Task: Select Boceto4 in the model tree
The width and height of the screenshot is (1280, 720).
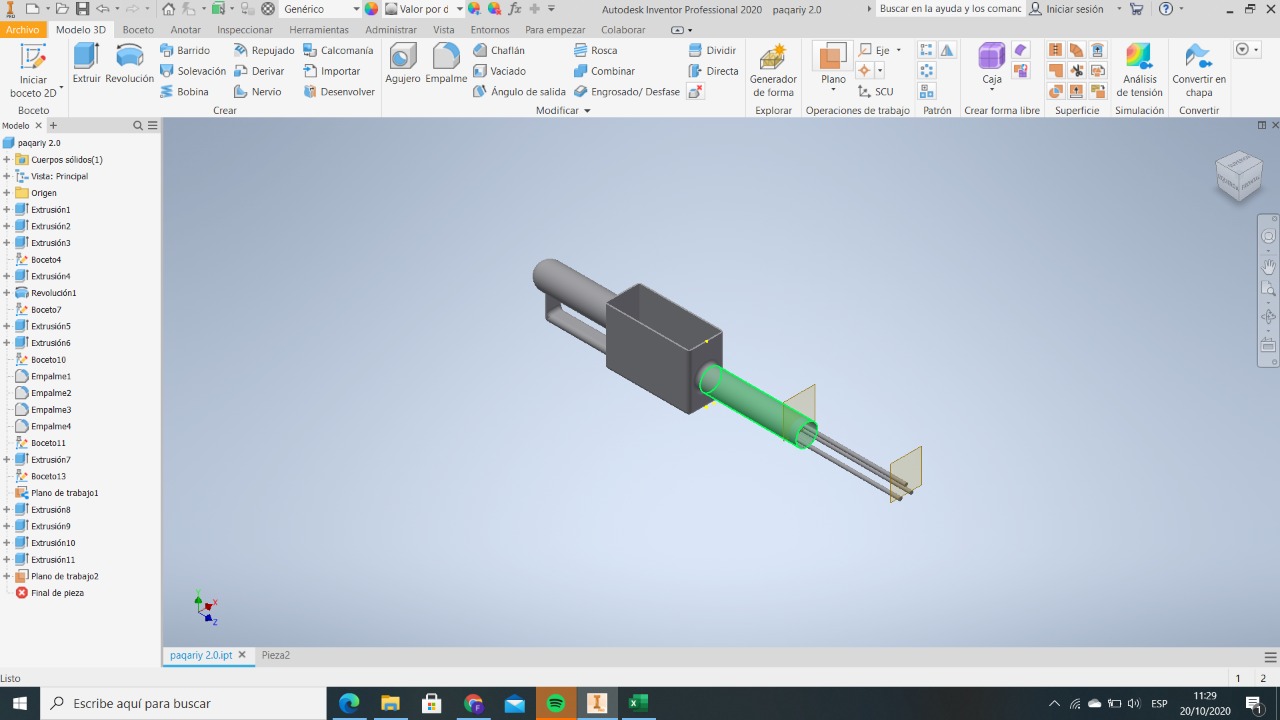Action: (x=46, y=260)
